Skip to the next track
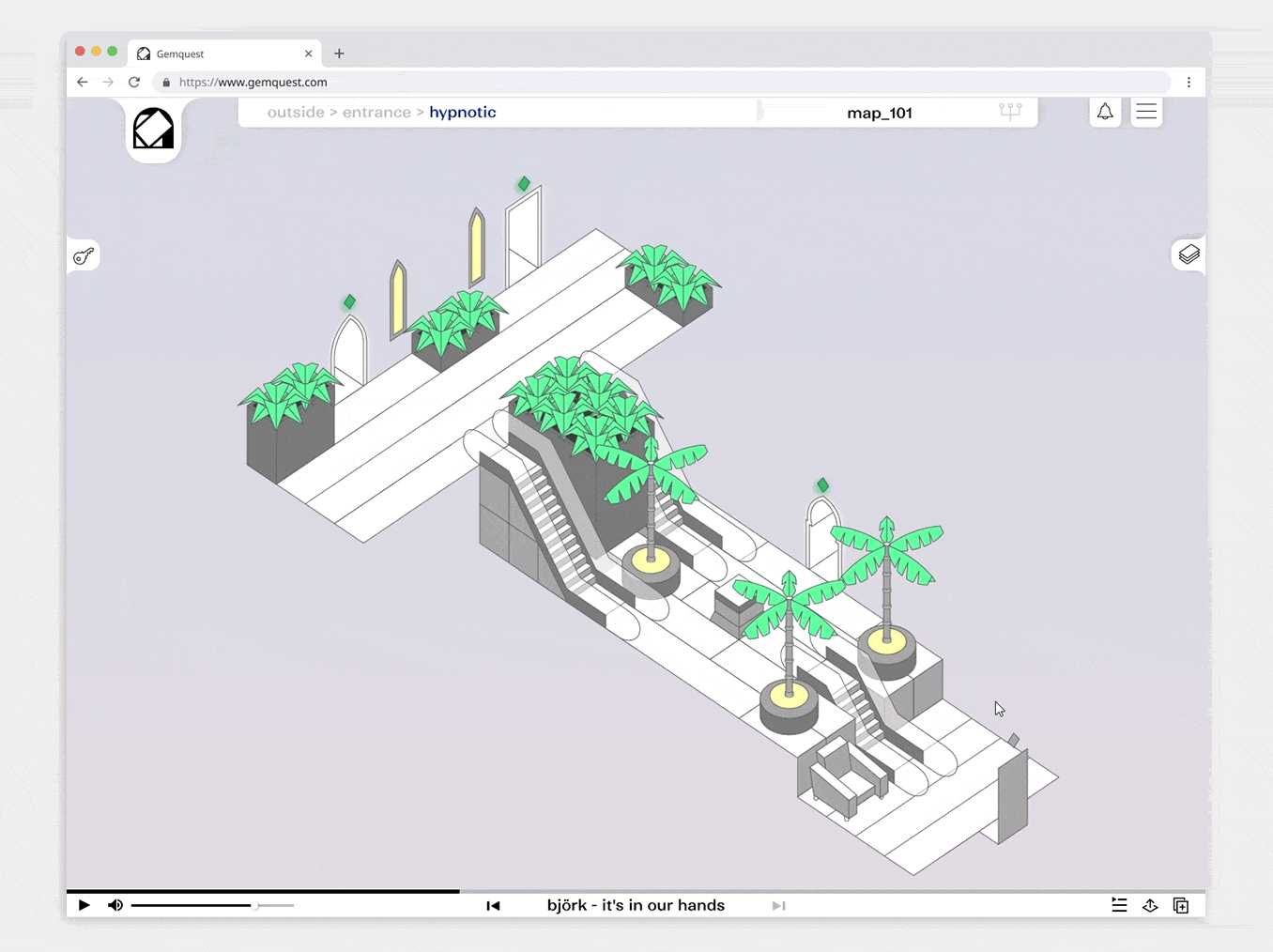Image resolution: width=1273 pixels, height=952 pixels. (x=778, y=905)
